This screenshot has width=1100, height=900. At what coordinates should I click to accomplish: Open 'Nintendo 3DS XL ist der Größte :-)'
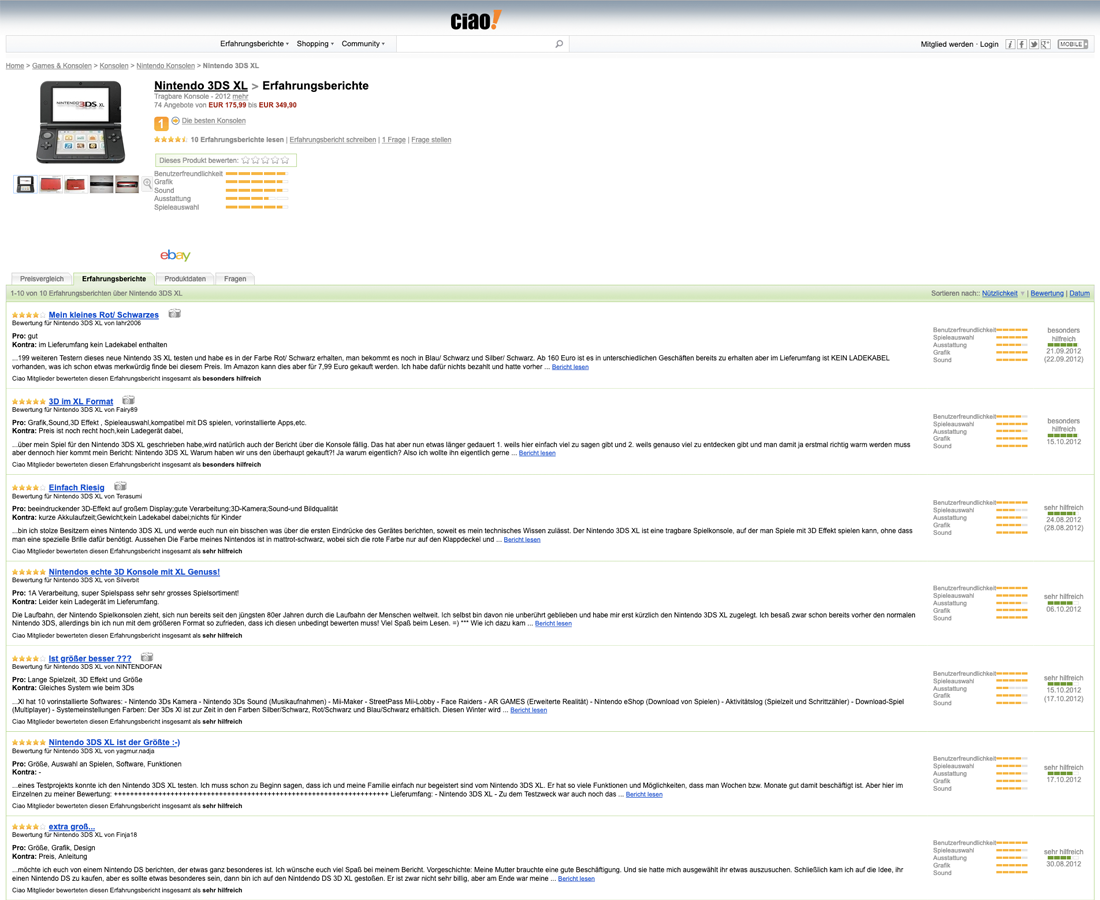pyautogui.click(x=114, y=742)
